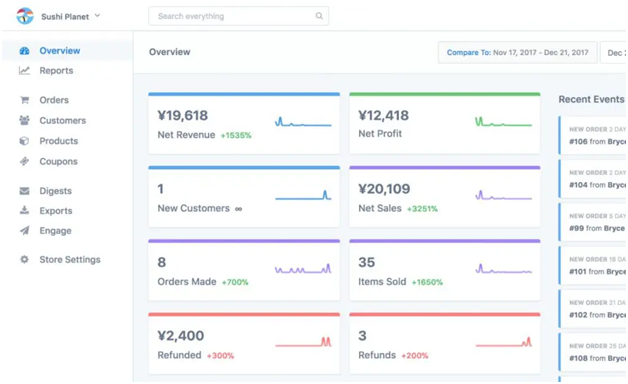628x384 pixels.
Task: Open the date picker starting with Dec
Action: click(x=613, y=52)
